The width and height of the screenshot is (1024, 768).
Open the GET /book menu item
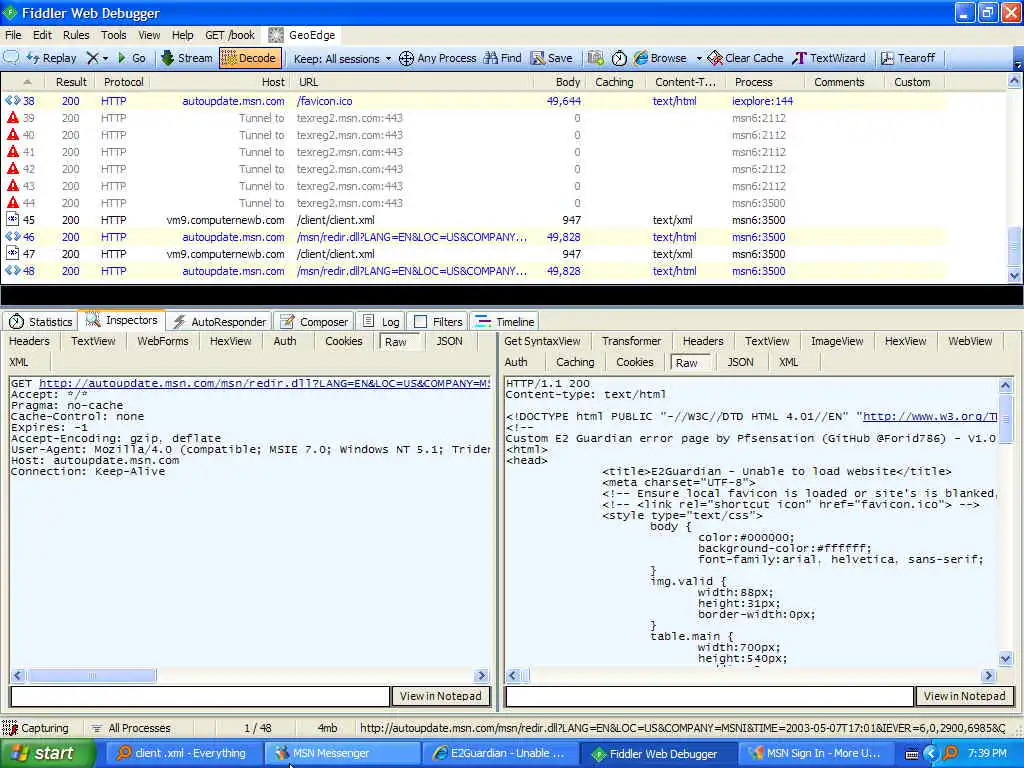click(x=230, y=35)
